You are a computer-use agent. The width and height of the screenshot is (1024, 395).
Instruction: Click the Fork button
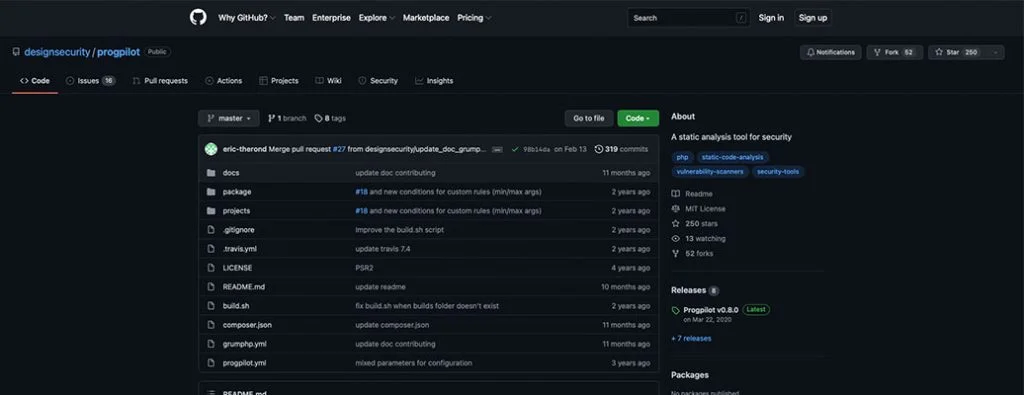point(895,52)
